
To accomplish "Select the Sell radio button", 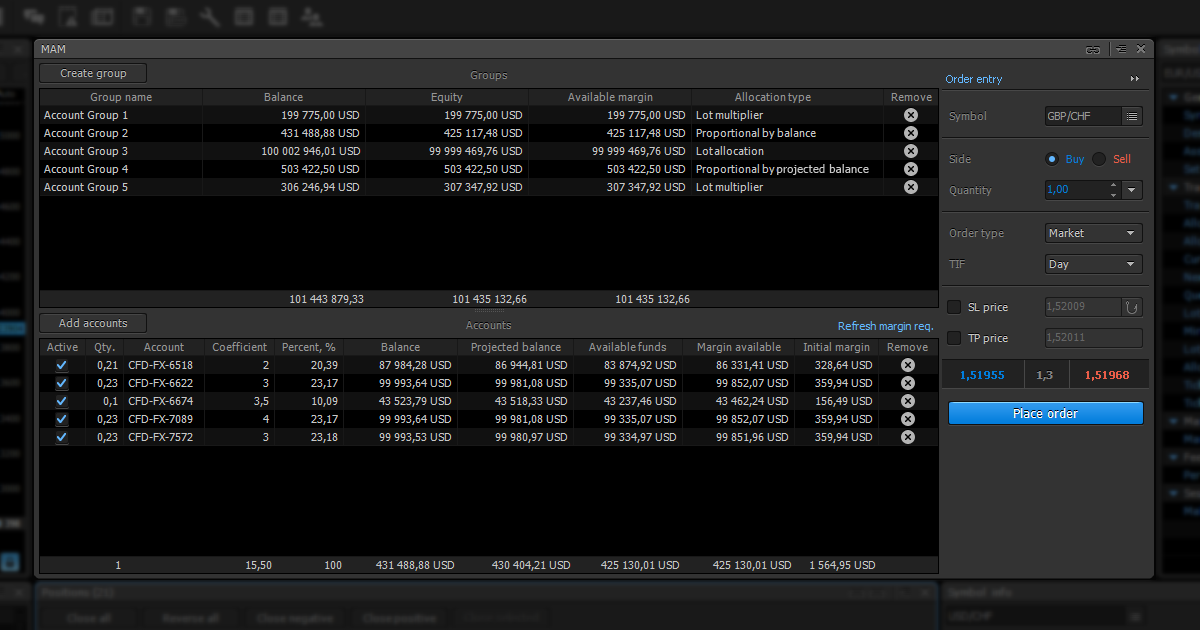I will click(1100, 159).
